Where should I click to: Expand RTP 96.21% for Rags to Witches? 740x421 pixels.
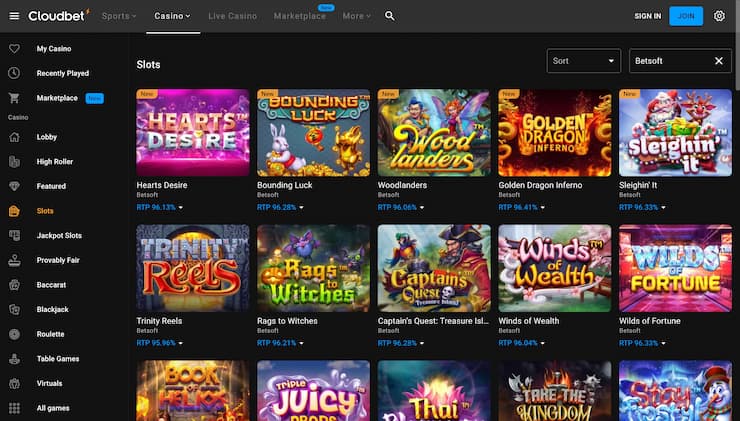280,343
